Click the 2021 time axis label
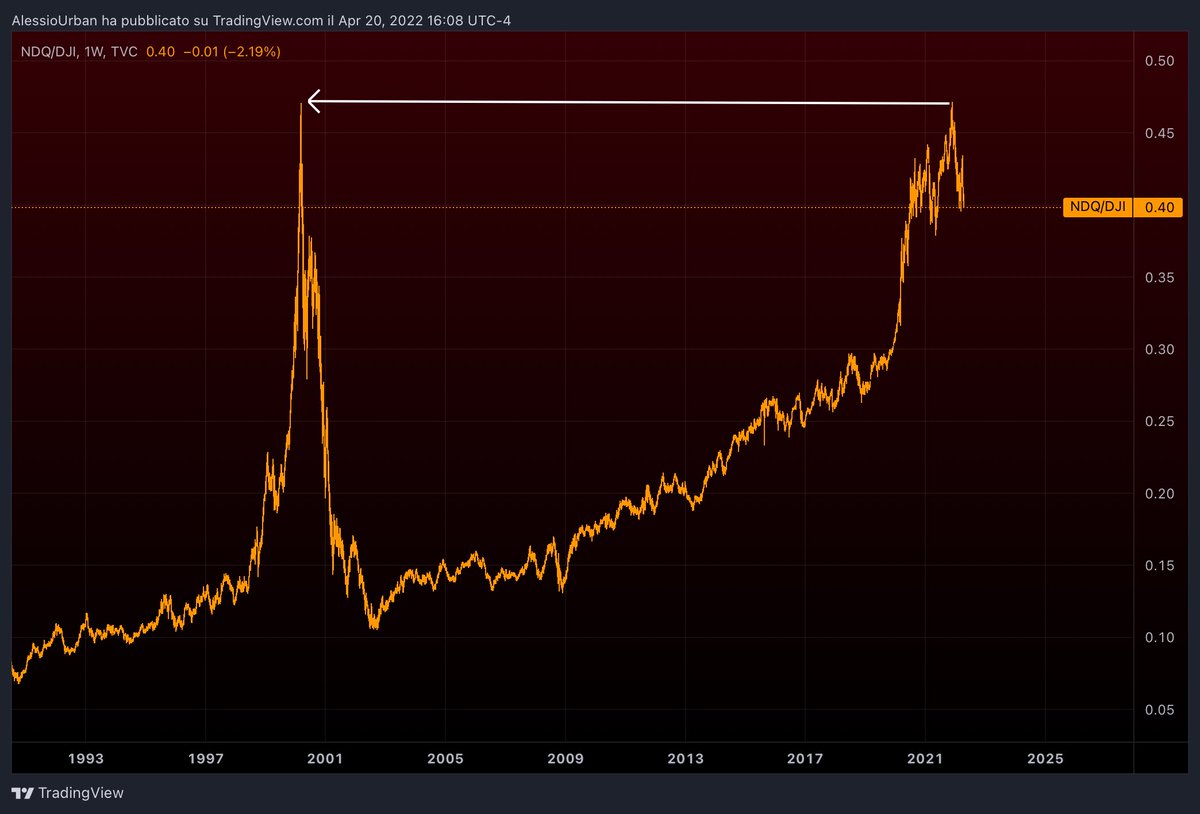This screenshot has height=814, width=1200. 925,759
